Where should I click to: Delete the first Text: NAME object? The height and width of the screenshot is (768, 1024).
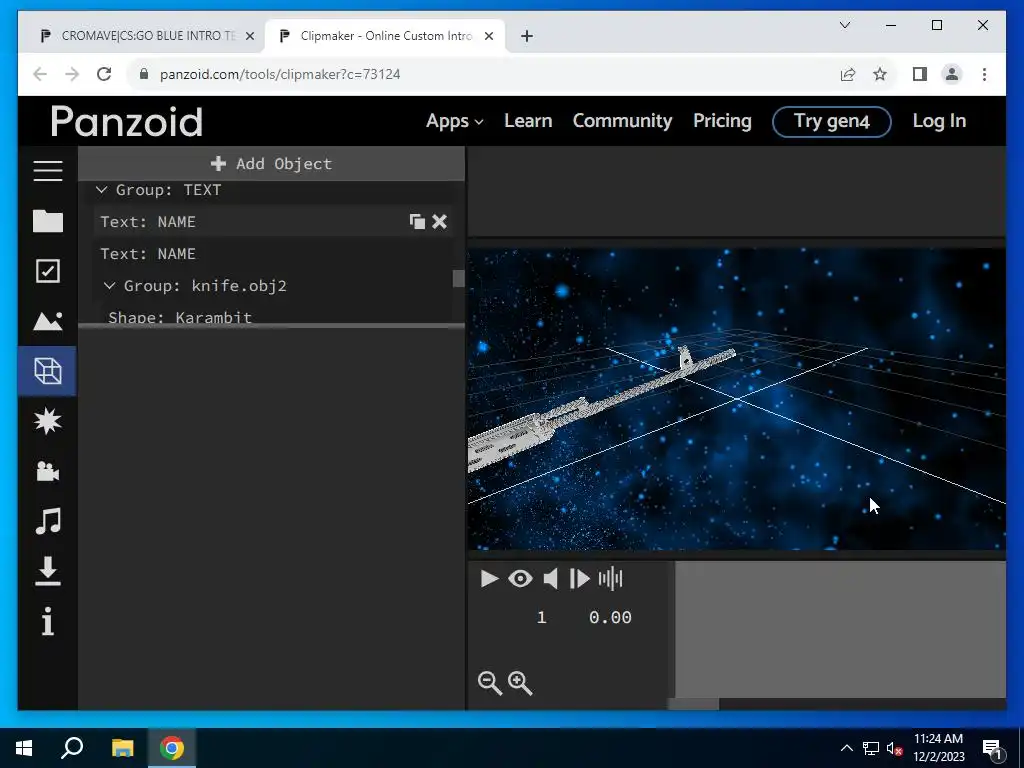440,221
